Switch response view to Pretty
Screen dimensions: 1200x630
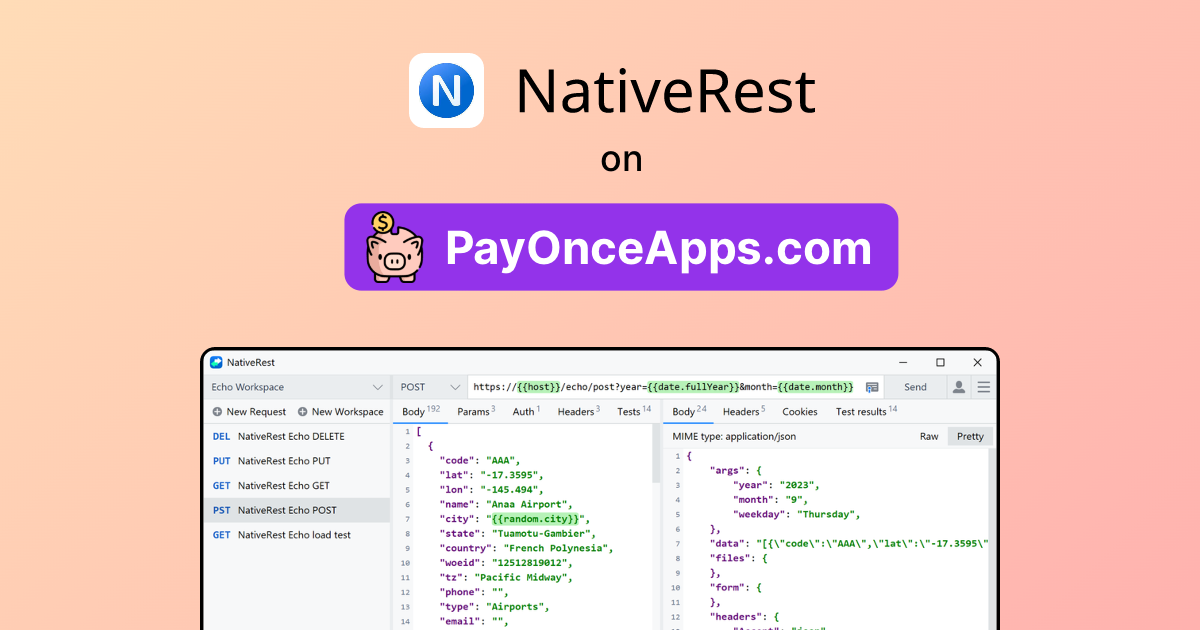970,436
